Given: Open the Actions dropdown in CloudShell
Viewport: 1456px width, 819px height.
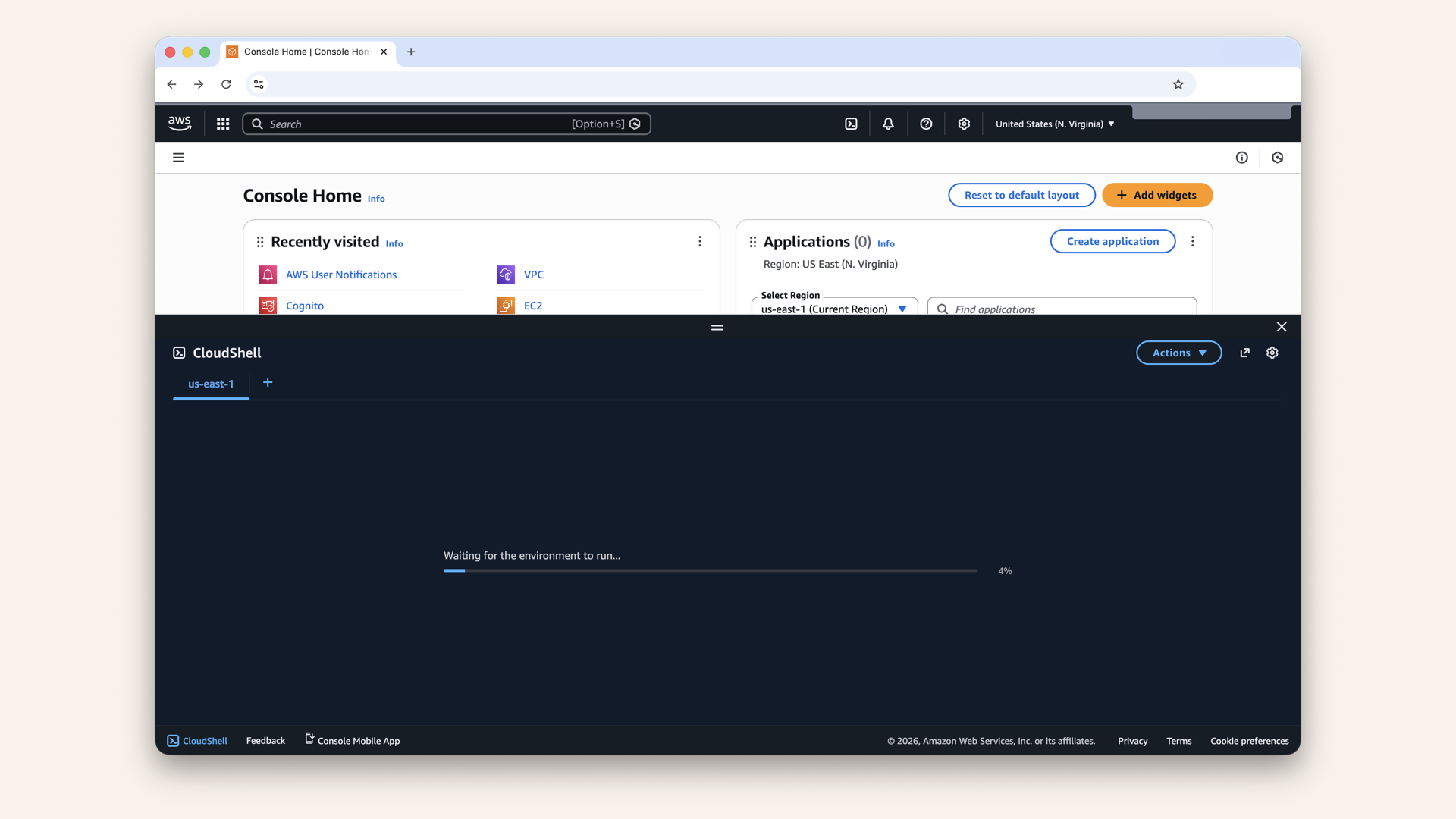Looking at the screenshot, I should click(1178, 353).
